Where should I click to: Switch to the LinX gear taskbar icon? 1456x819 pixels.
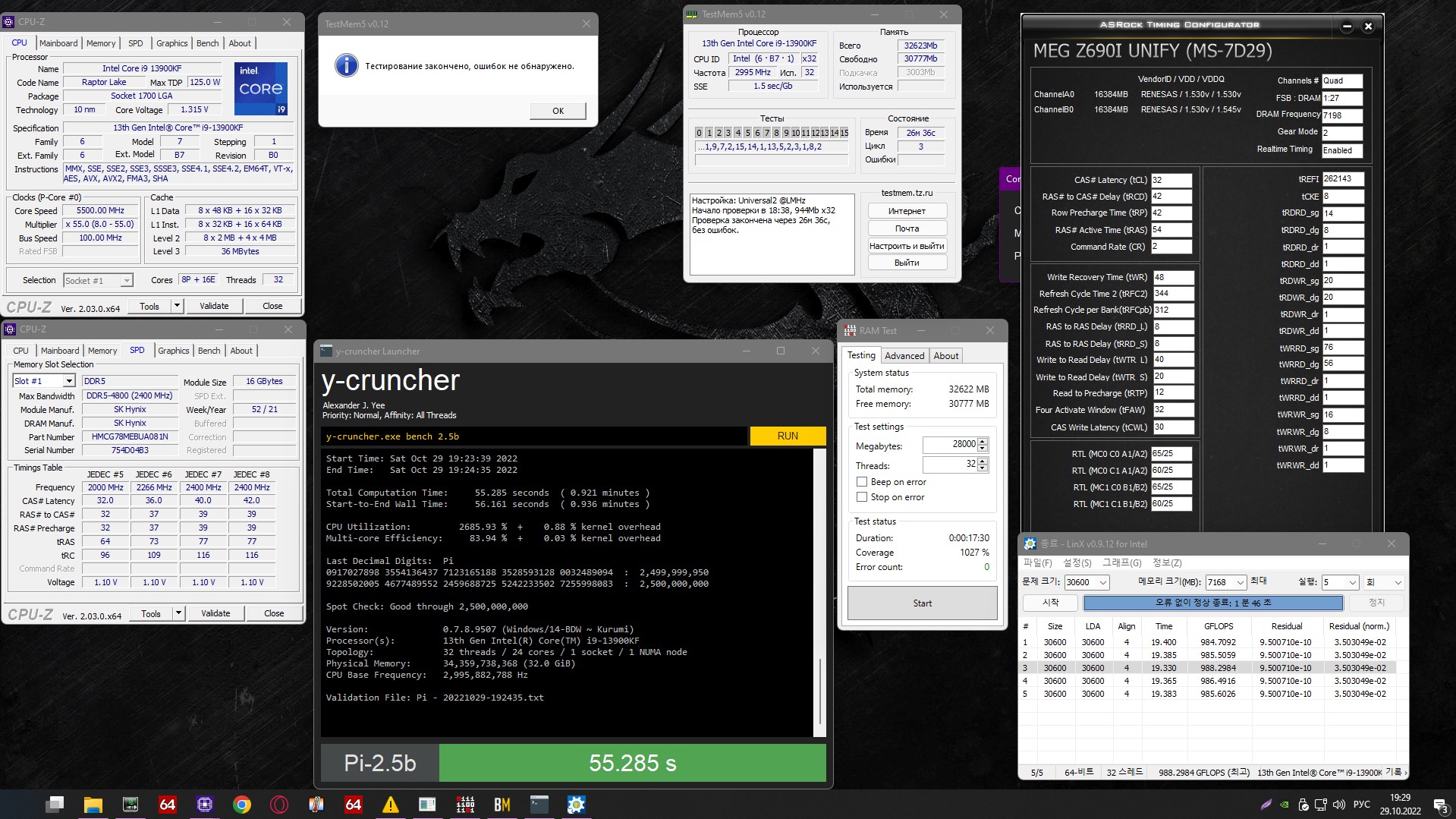coord(576,805)
